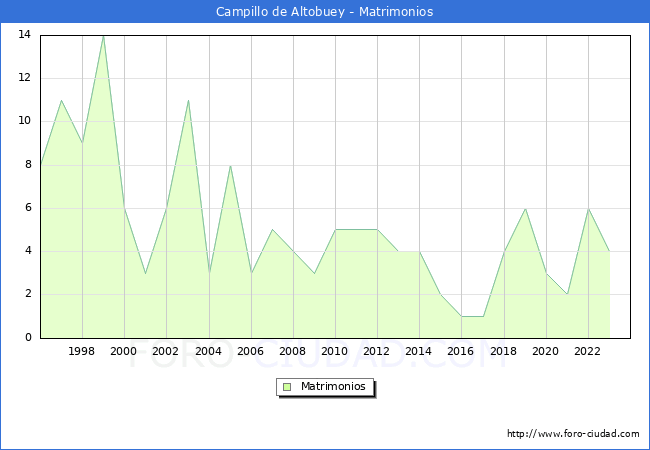
Task: Click the 2019 peak data point at 6
Action: click(x=525, y=209)
